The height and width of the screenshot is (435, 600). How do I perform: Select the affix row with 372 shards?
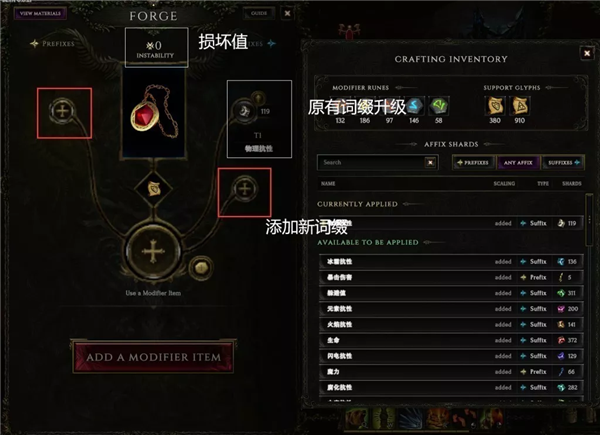(x=451, y=340)
